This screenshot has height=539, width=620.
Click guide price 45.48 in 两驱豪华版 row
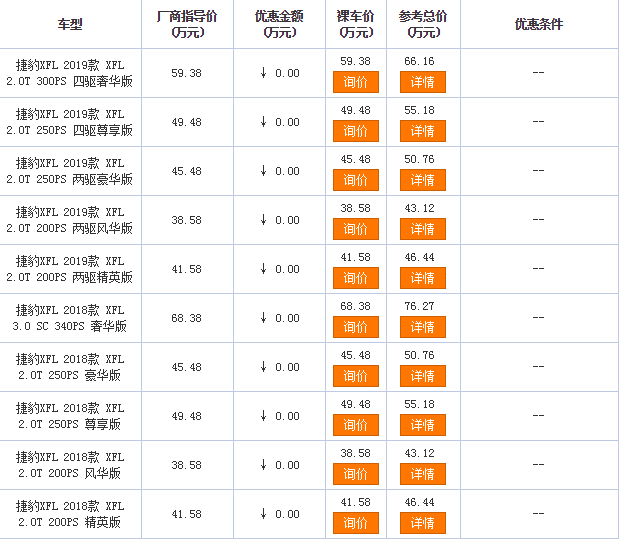pyautogui.click(x=186, y=171)
